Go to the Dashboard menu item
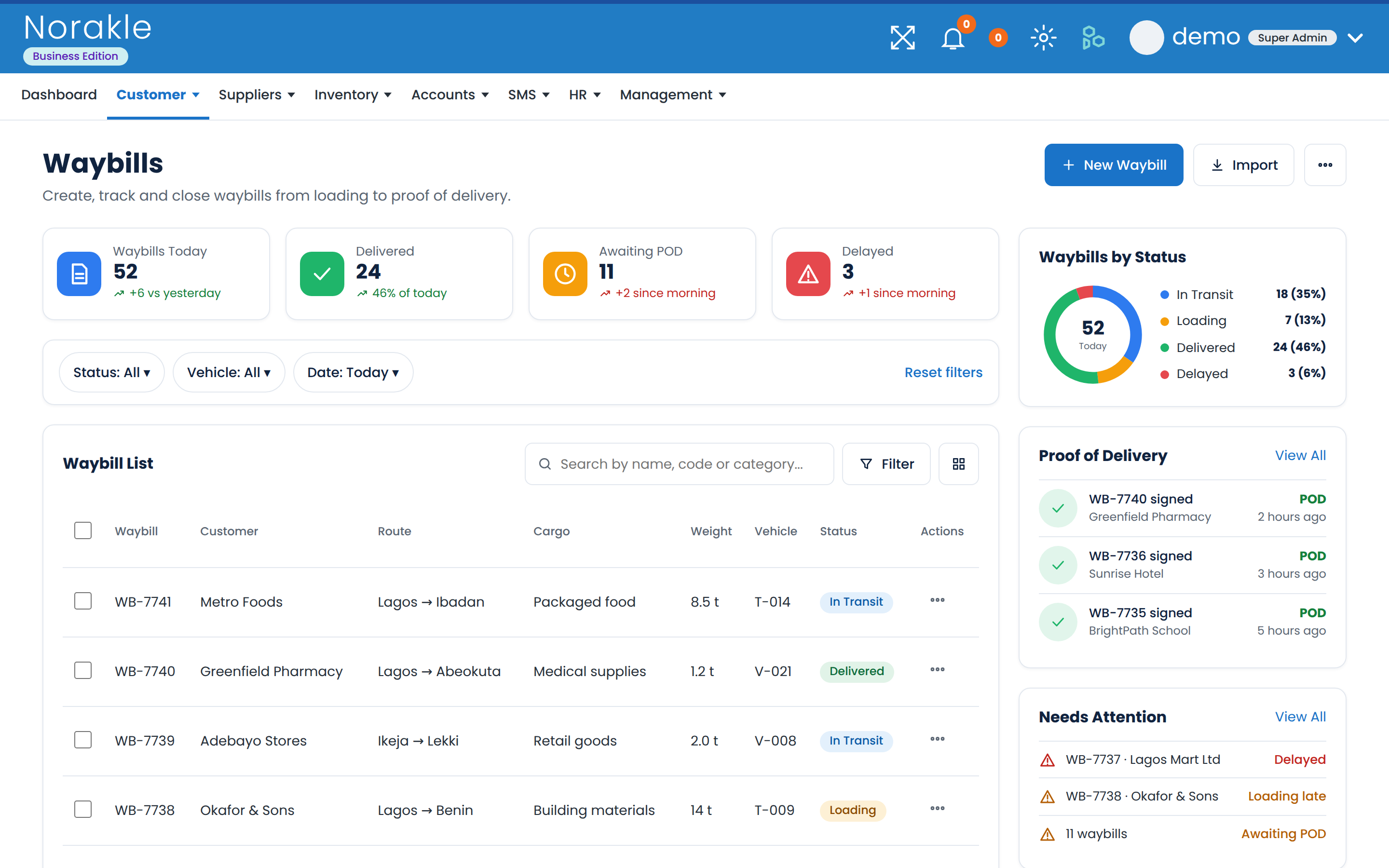The width and height of the screenshot is (1389, 868). pyautogui.click(x=59, y=95)
